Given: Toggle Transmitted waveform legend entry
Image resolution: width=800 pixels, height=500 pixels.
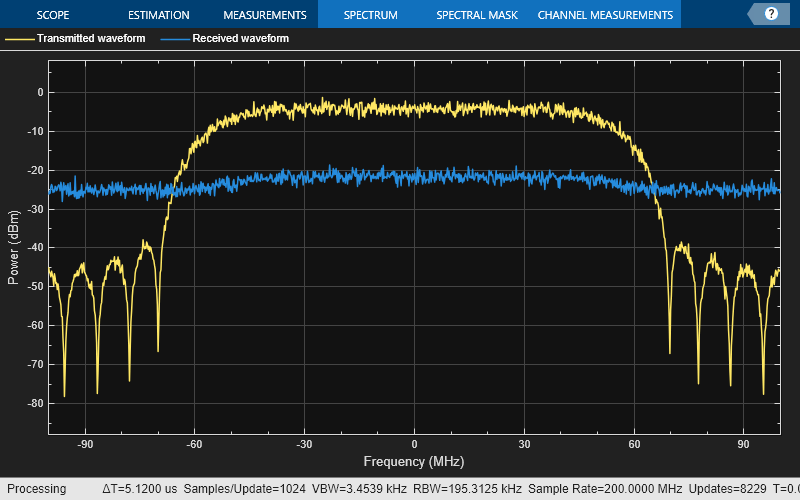Looking at the screenshot, I should click(x=91, y=38).
